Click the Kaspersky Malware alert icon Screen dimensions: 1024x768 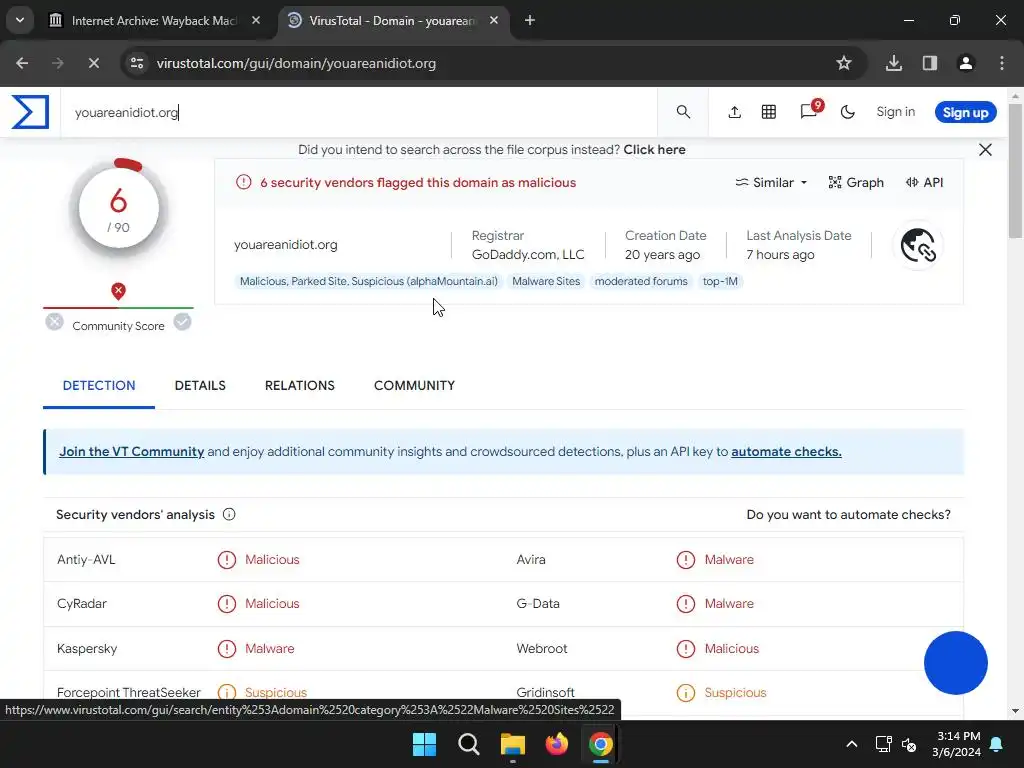click(227, 648)
